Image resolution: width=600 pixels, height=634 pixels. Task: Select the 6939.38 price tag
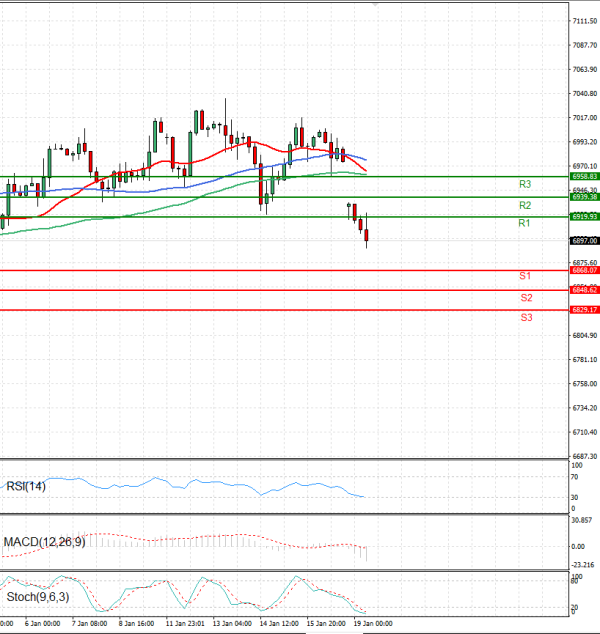click(x=584, y=197)
